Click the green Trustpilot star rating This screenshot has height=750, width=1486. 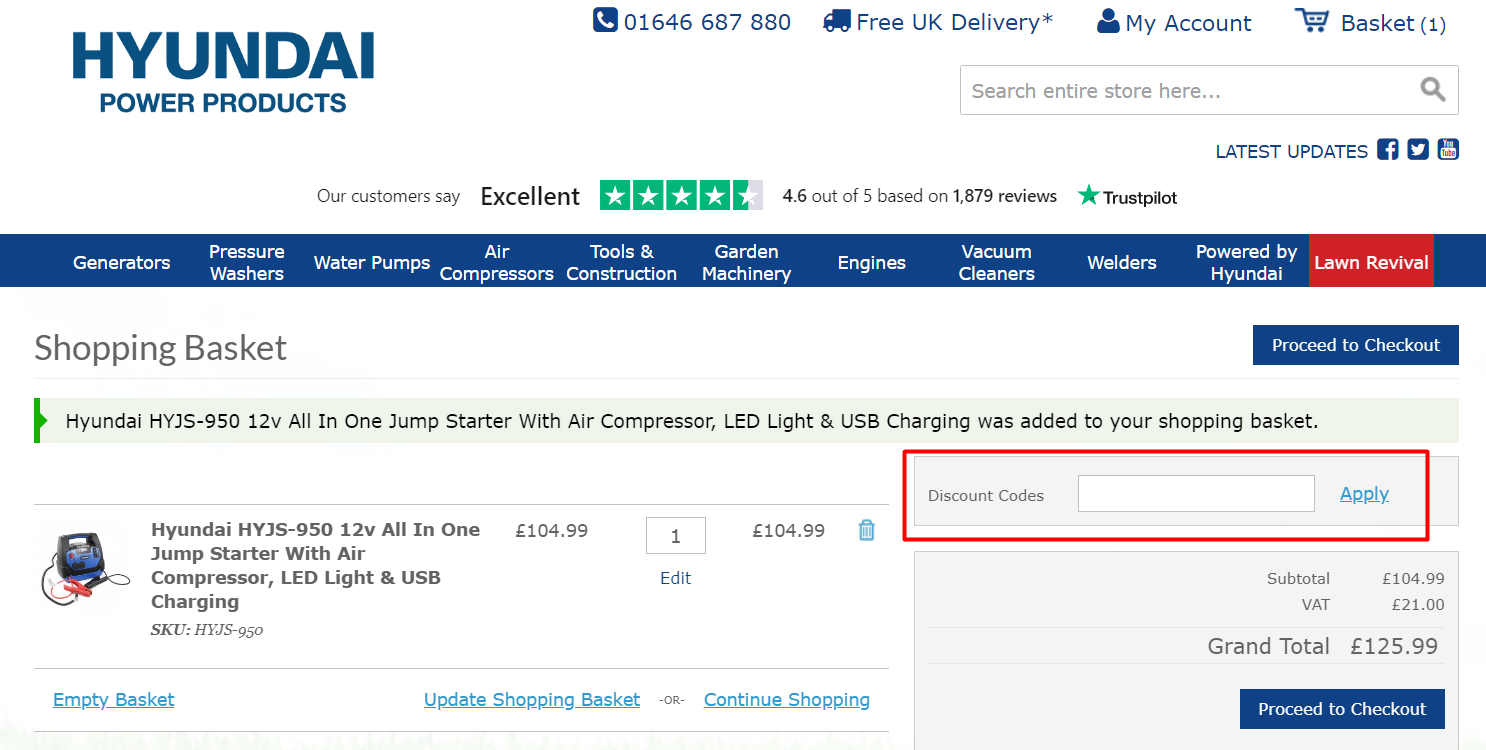[x=681, y=195]
